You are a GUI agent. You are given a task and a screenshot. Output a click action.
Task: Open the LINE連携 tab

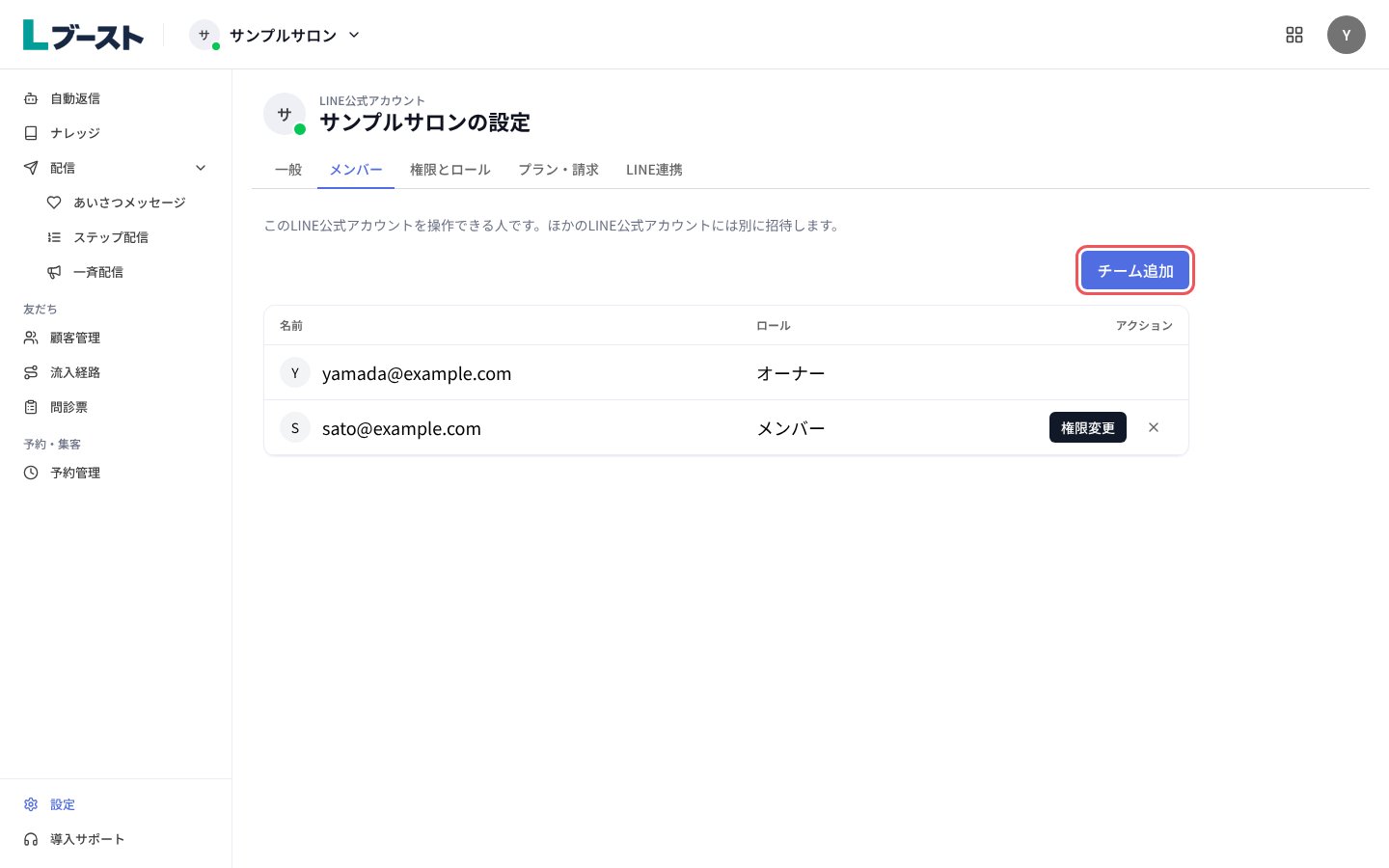click(654, 170)
